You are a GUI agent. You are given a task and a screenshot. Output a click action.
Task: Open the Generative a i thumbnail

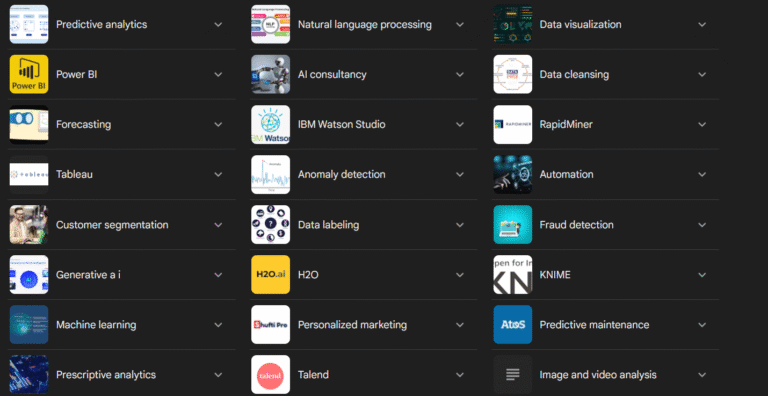[29, 274]
